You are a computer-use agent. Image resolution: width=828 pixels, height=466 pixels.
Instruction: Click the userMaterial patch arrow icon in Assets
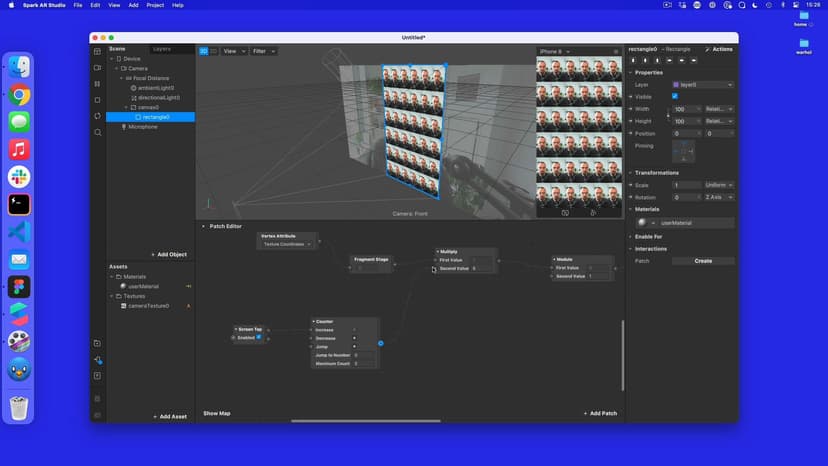[189, 286]
